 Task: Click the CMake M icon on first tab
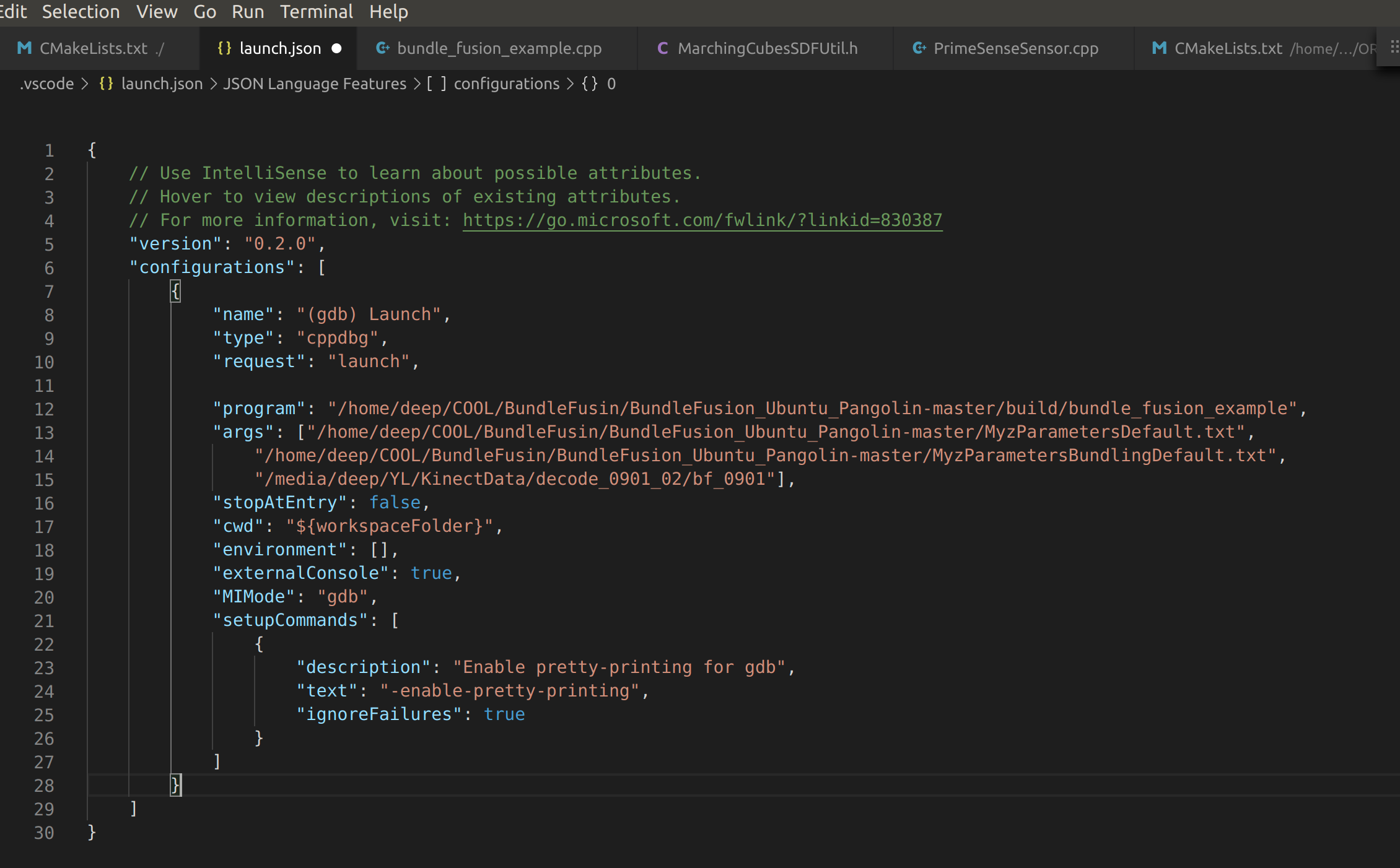tap(24, 48)
